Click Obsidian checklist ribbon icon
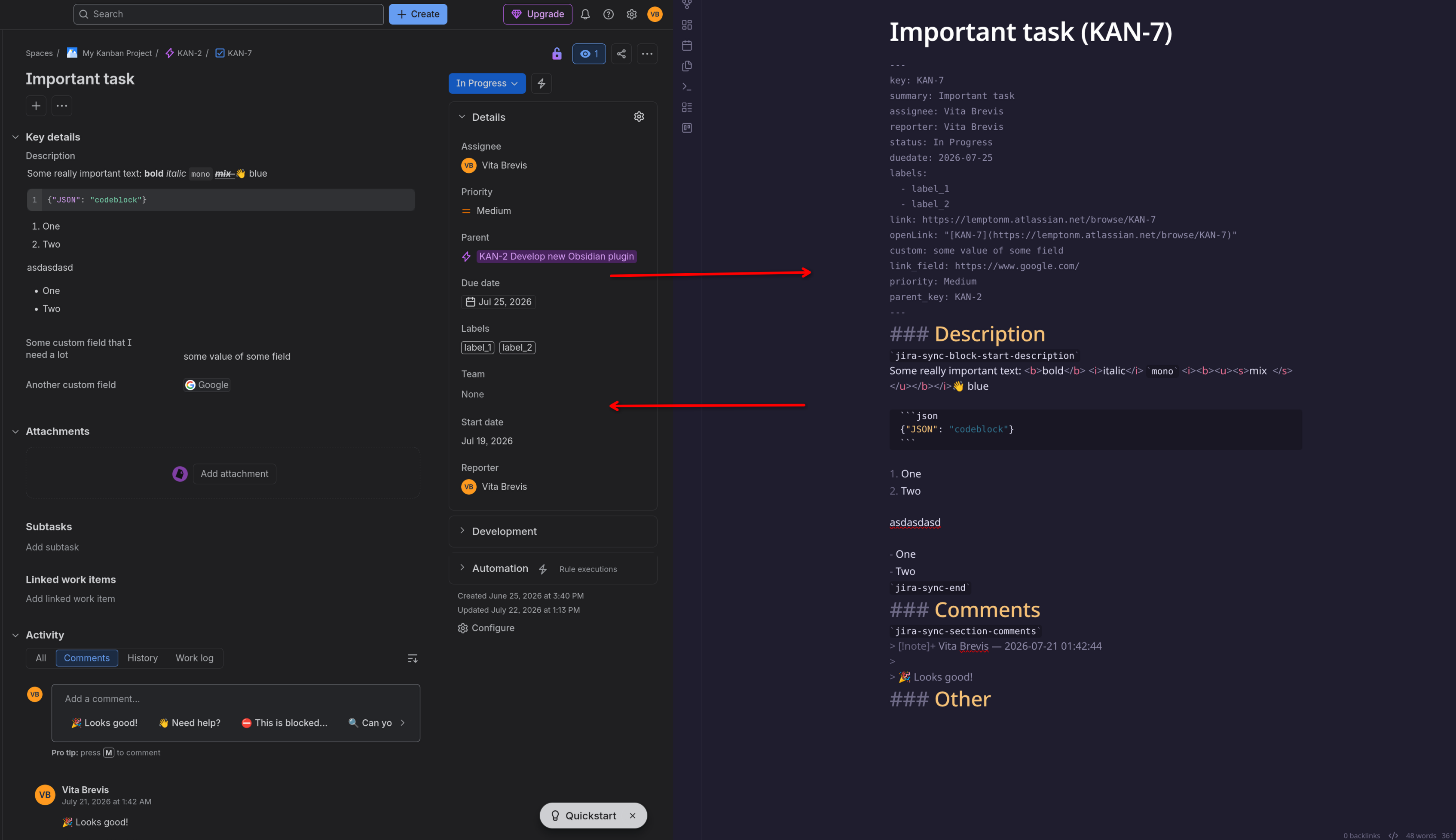The image size is (1456, 840). tap(686, 107)
